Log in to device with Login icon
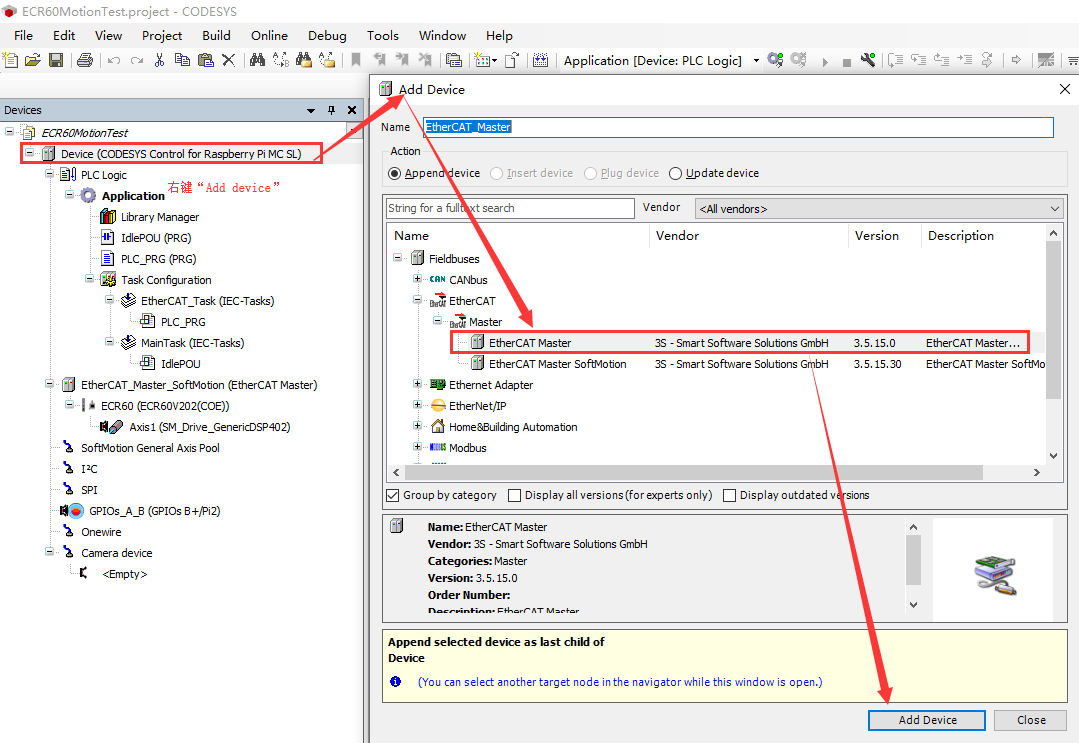This screenshot has width=1079, height=743. click(776, 61)
